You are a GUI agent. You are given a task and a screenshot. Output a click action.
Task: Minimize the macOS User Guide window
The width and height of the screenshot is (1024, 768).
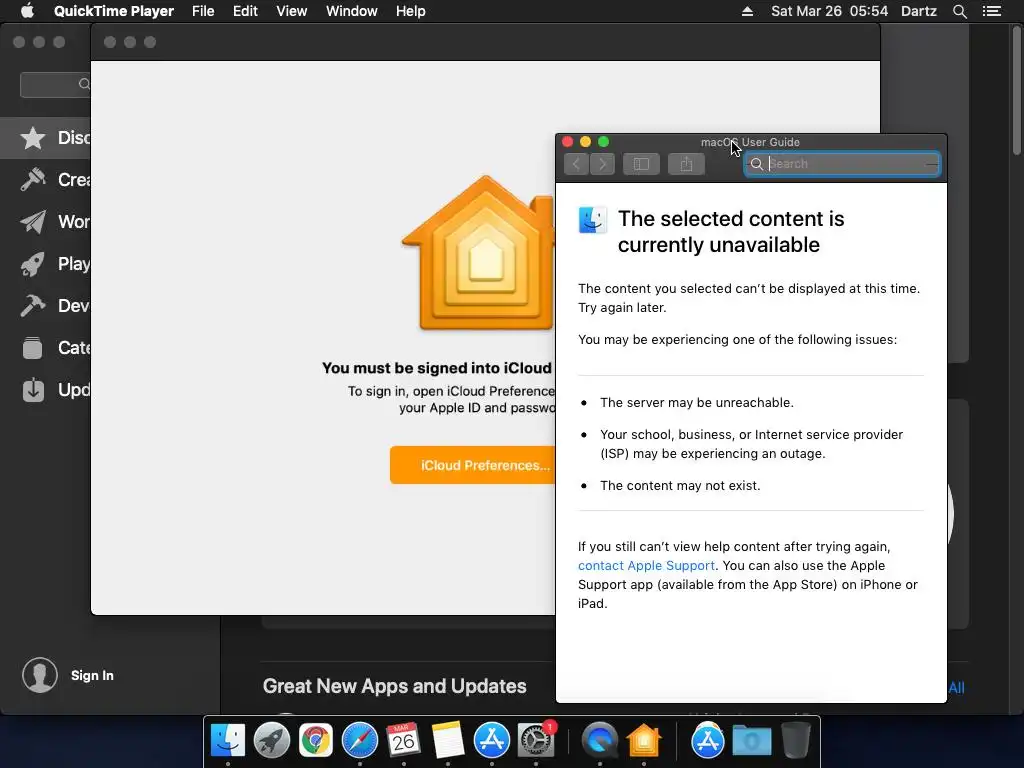coord(585,142)
